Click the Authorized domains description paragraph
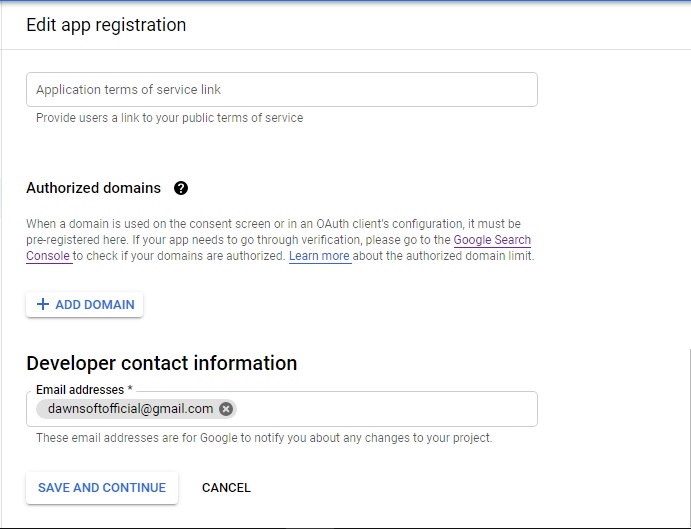This screenshot has height=529, width=691. click(280, 240)
